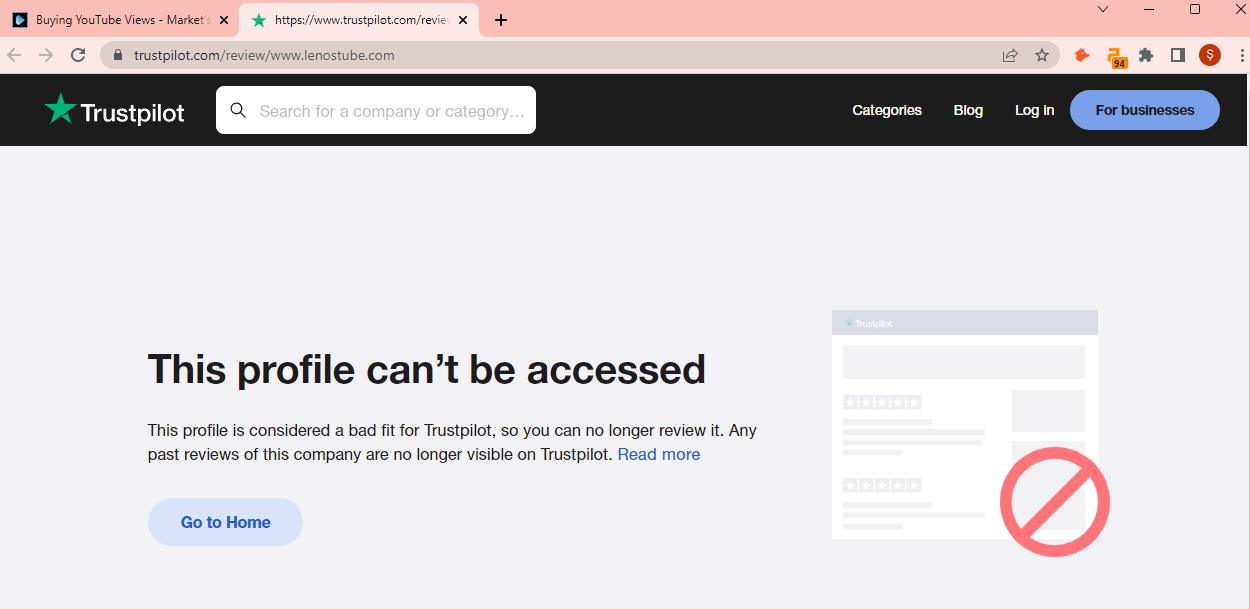Click the search magnifier icon
The image size is (1250, 609).
(238, 110)
